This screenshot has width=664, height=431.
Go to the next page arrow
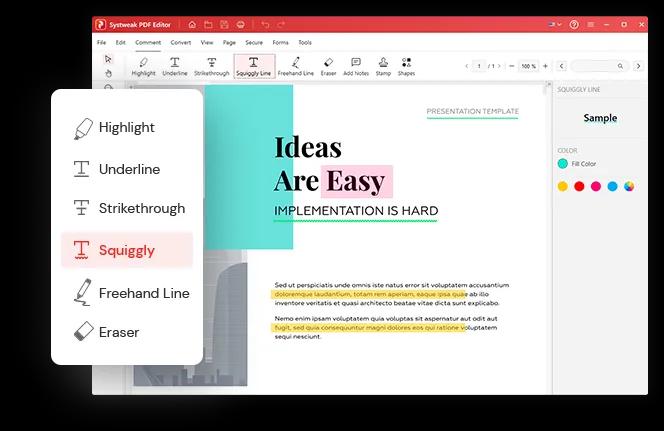click(x=499, y=66)
